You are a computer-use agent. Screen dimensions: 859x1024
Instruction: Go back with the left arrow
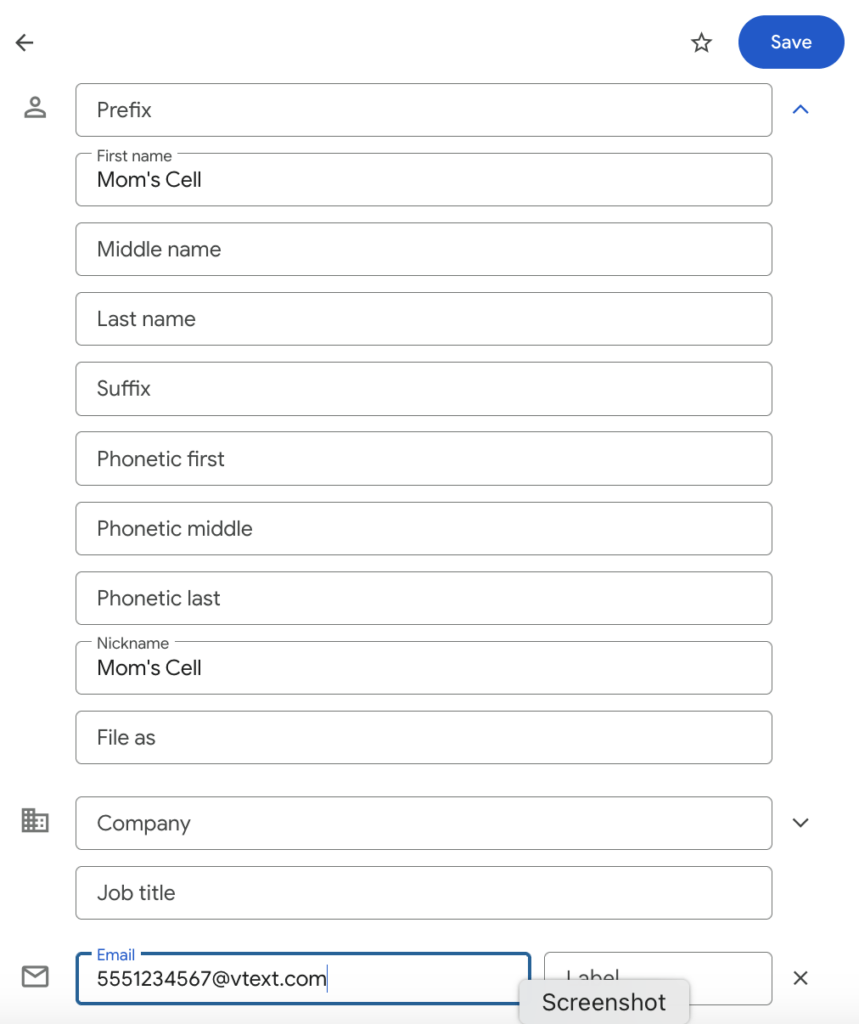tap(25, 42)
